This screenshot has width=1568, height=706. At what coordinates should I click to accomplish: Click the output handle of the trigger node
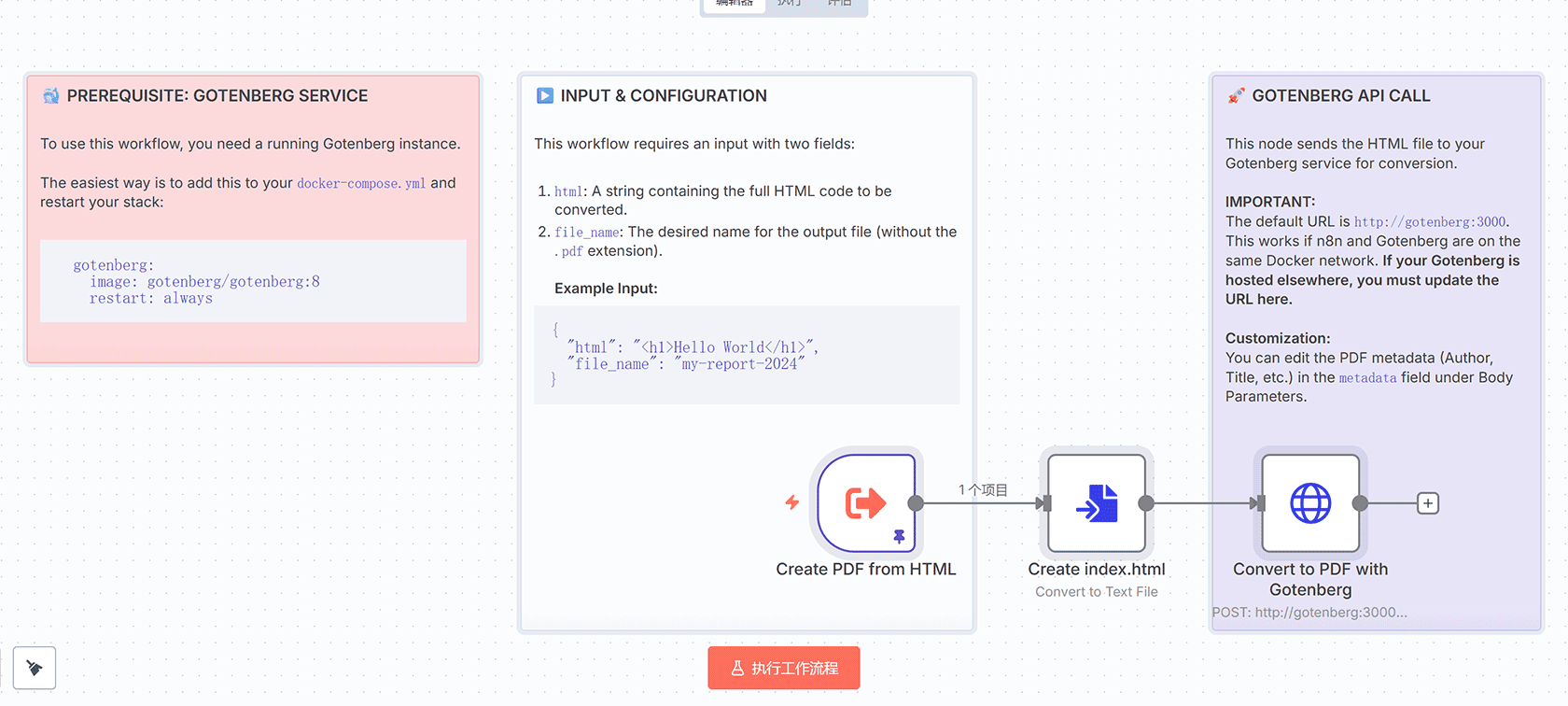pyautogui.click(x=916, y=503)
